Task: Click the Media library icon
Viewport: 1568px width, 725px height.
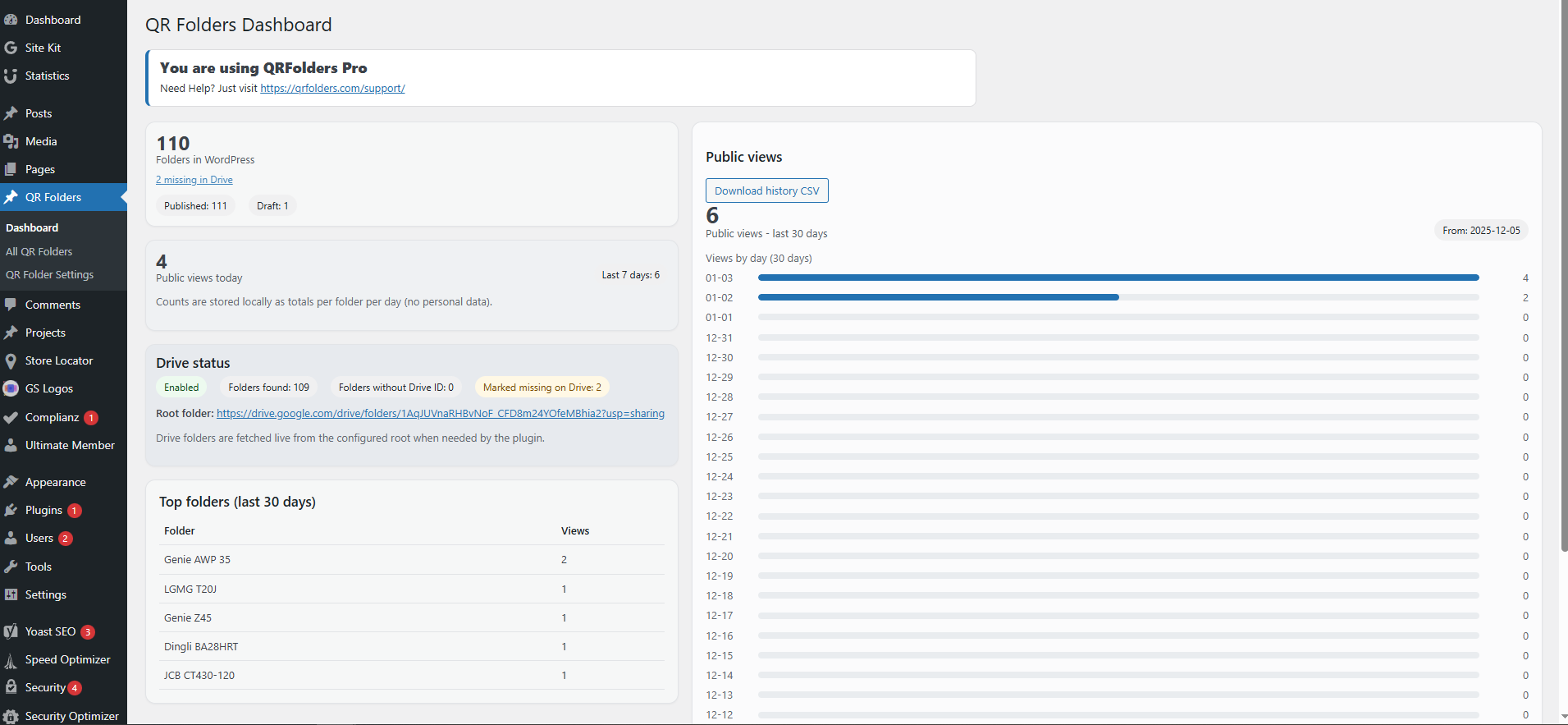Action: click(x=11, y=142)
